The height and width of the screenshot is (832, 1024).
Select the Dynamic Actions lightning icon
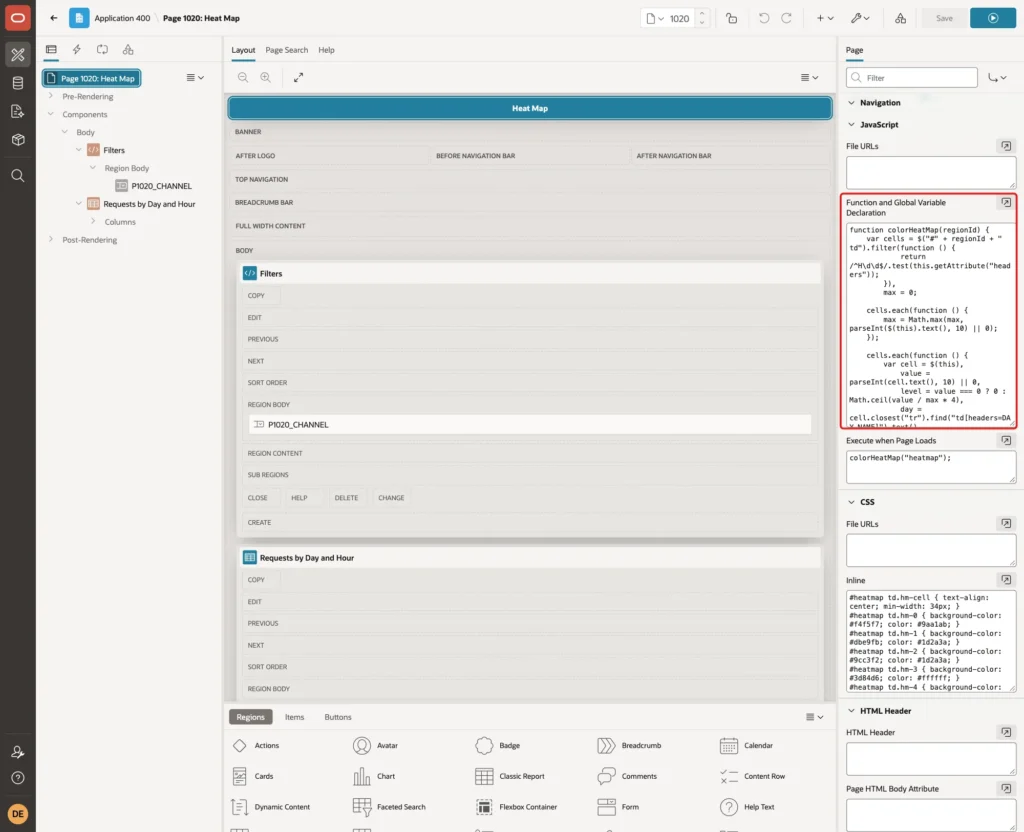76,50
